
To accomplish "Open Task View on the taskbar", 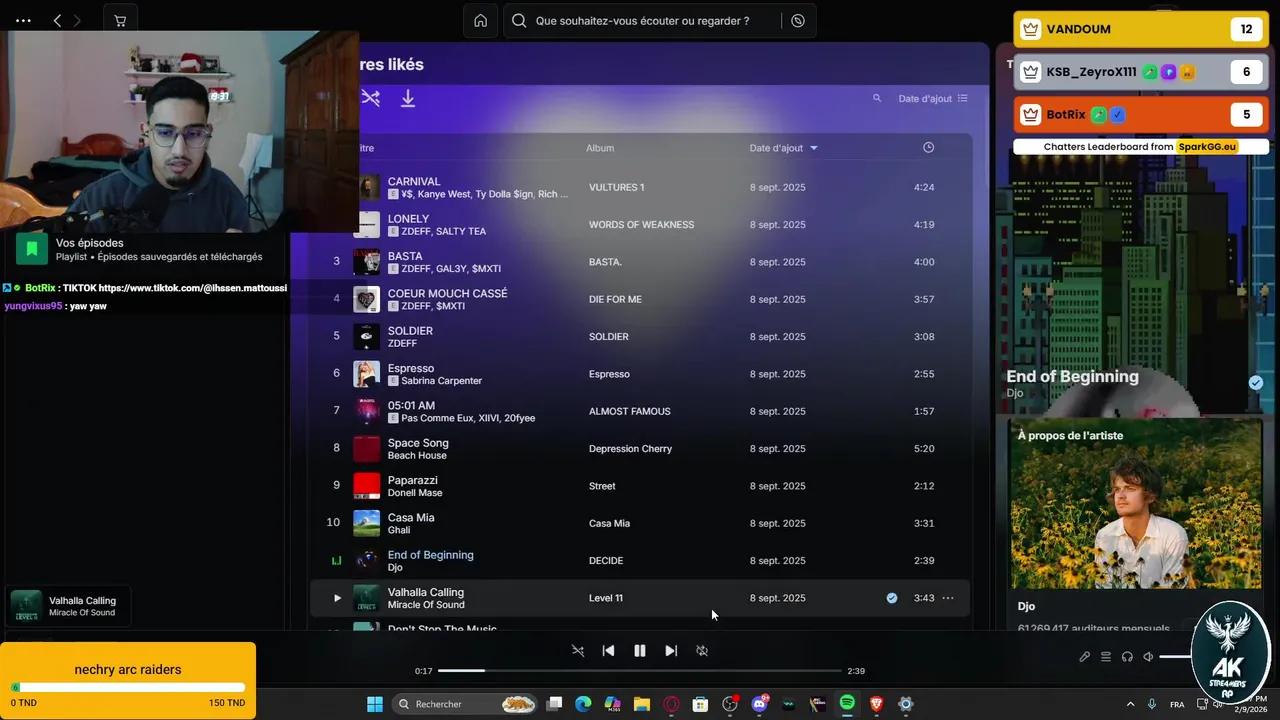I will 555,704.
